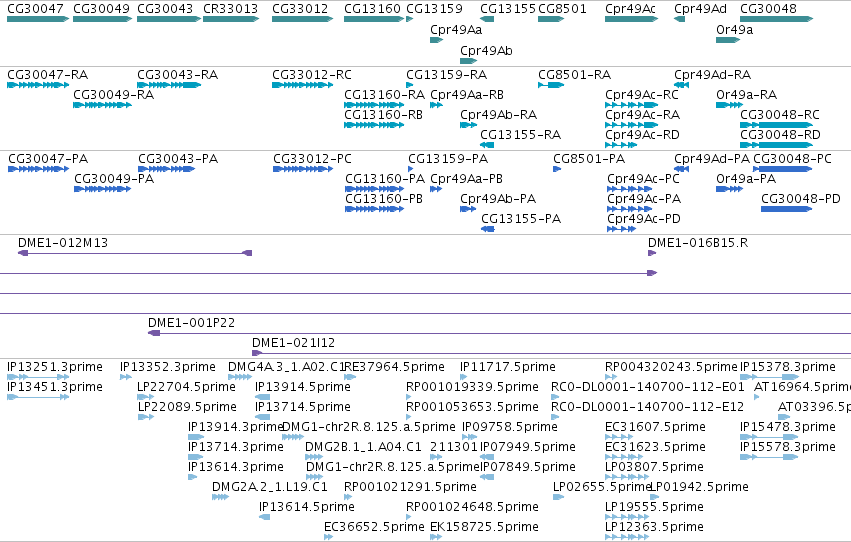Click the DME1-016B15.R BAC label
Viewport: 851px width, 542px height.
point(698,243)
